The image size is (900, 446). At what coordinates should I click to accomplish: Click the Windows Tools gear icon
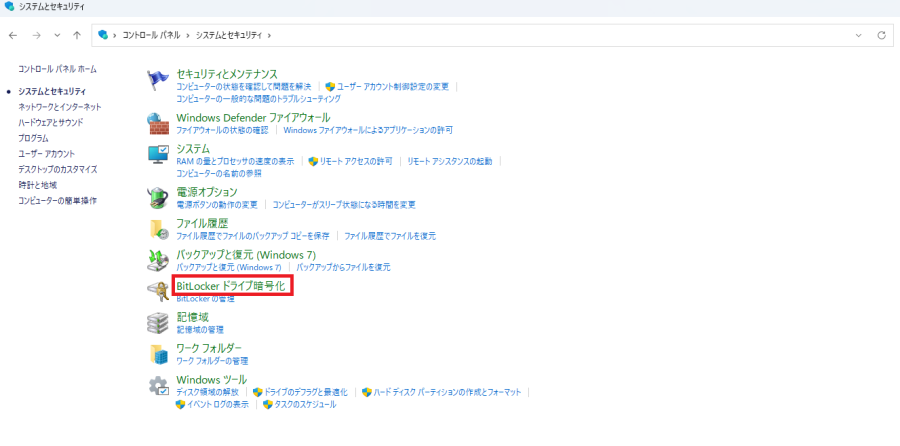158,386
